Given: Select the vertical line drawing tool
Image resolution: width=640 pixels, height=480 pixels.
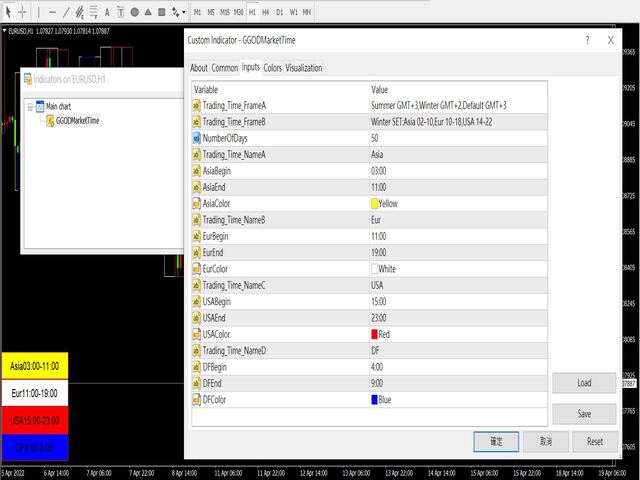Looking at the screenshot, I should tap(39, 12).
